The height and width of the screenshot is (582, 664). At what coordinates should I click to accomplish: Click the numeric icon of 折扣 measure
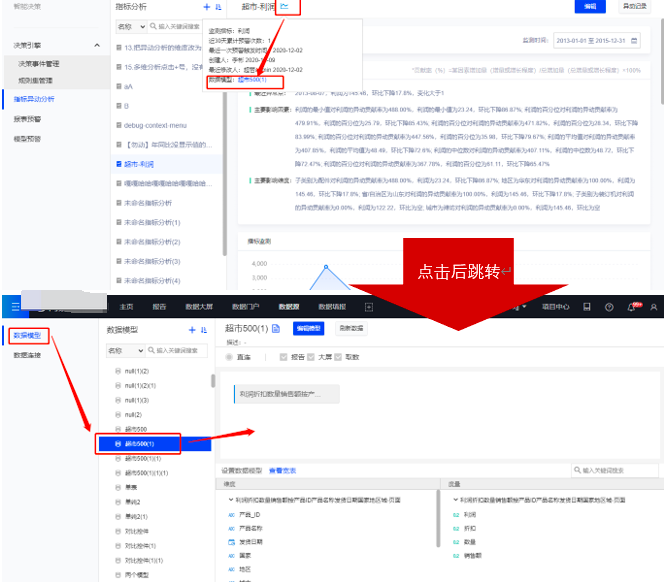[456, 529]
